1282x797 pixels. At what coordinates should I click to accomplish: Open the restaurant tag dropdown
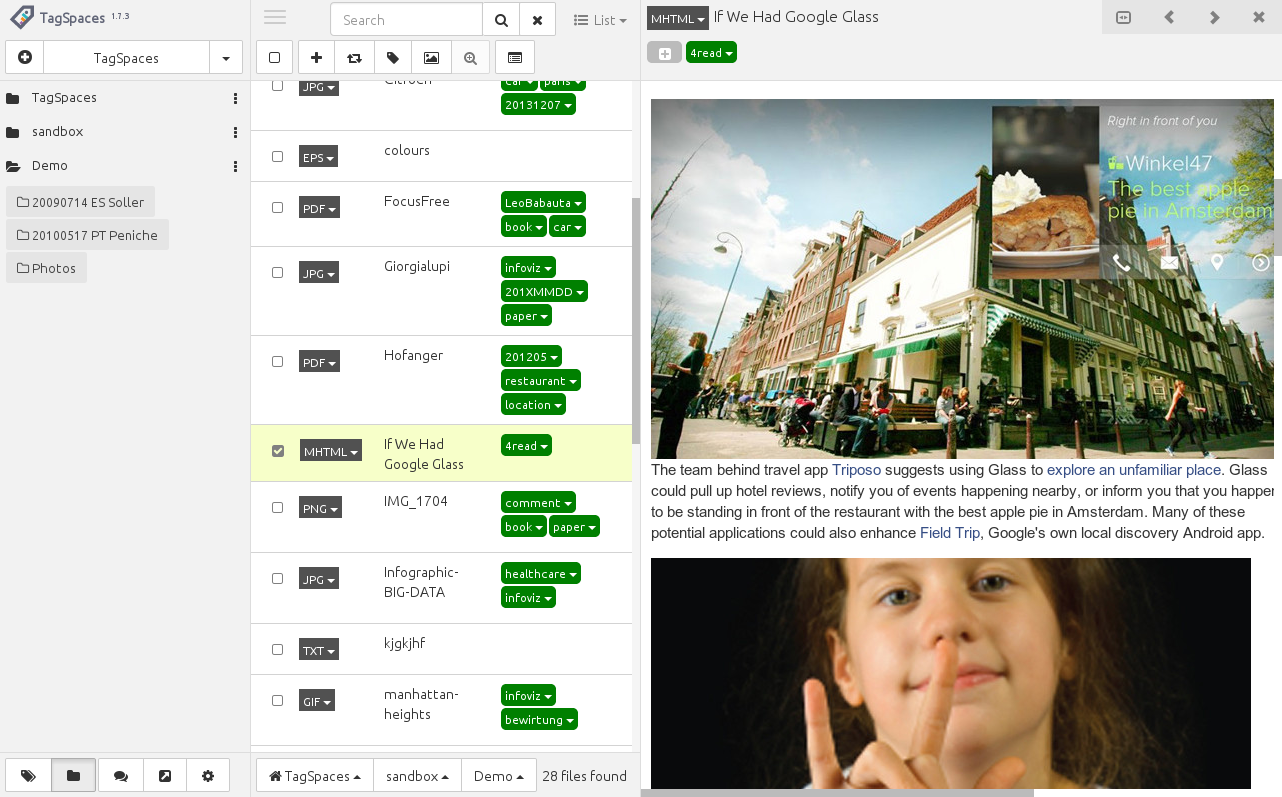click(541, 381)
